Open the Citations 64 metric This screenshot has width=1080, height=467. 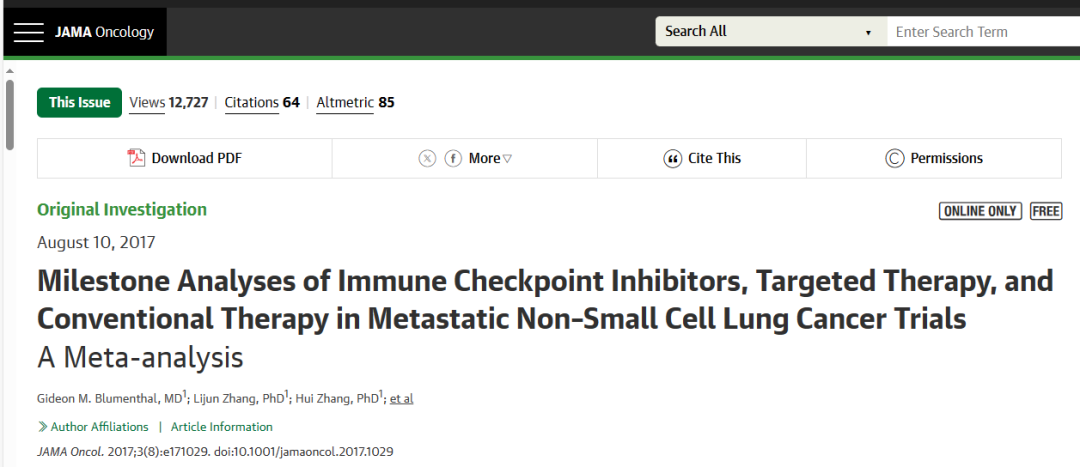[262, 102]
